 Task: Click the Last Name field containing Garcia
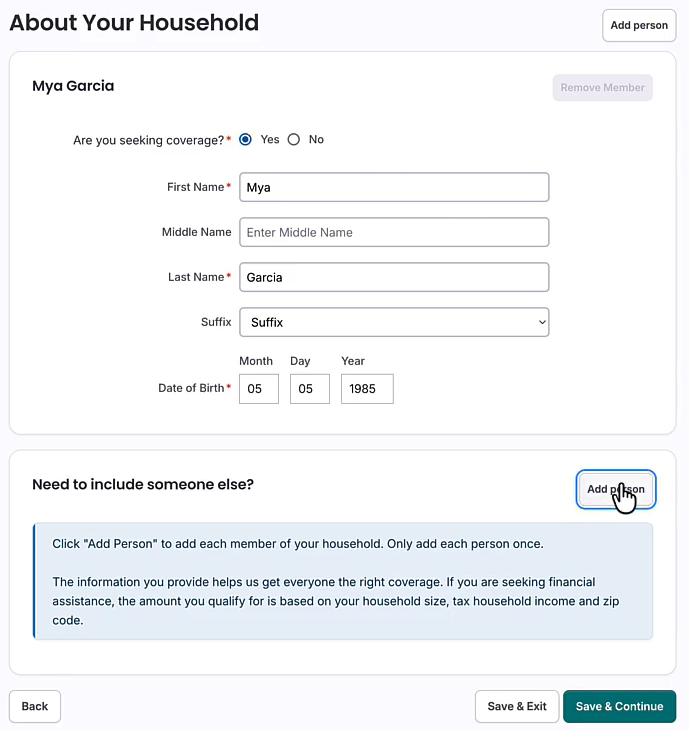coord(394,277)
